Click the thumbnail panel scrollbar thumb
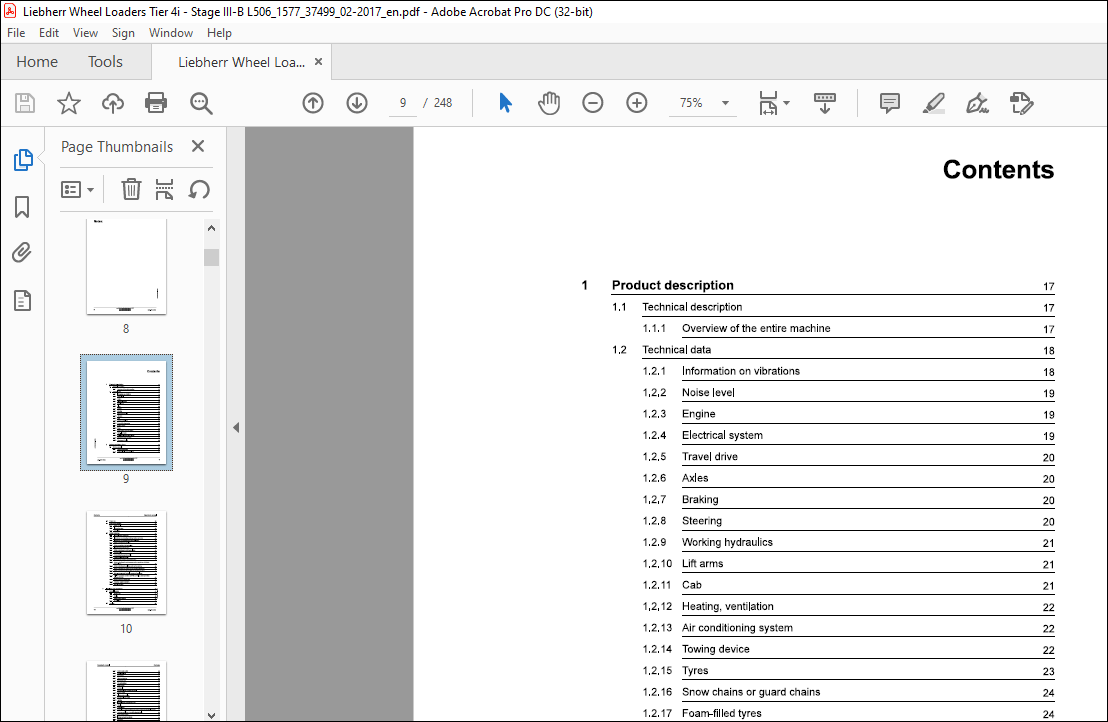1108x722 pixels. point(211,257)
